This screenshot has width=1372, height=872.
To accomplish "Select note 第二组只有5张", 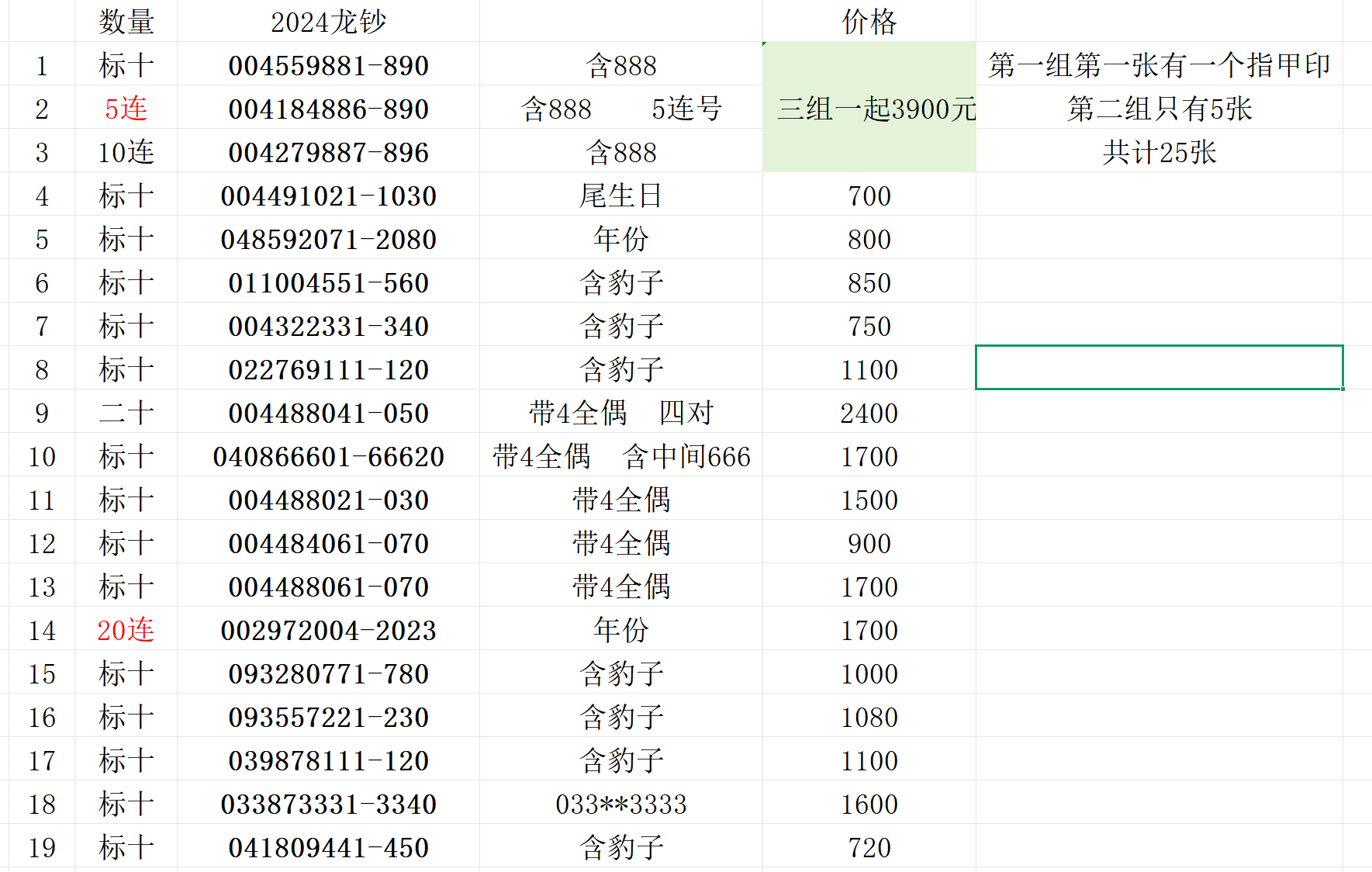I will tap(1159, 109).
